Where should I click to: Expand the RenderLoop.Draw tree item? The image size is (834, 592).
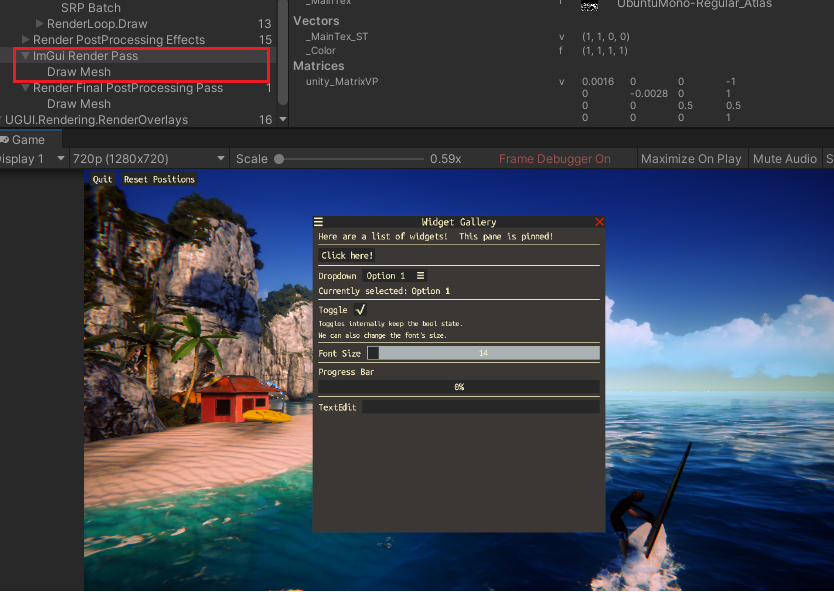39,23
